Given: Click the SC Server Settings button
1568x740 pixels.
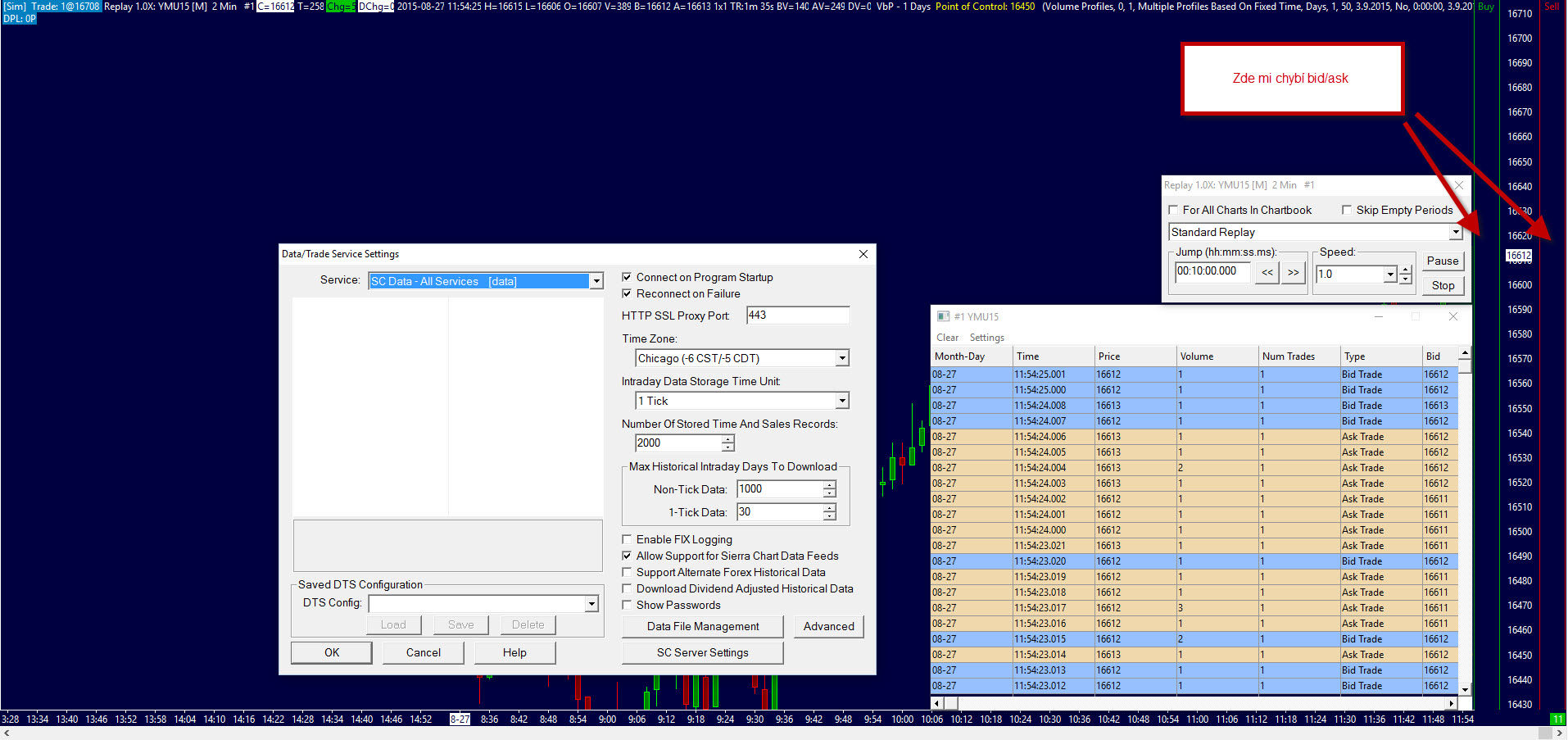Looking at the screenshot, I should pyautogui.click(x=702, y=652).
